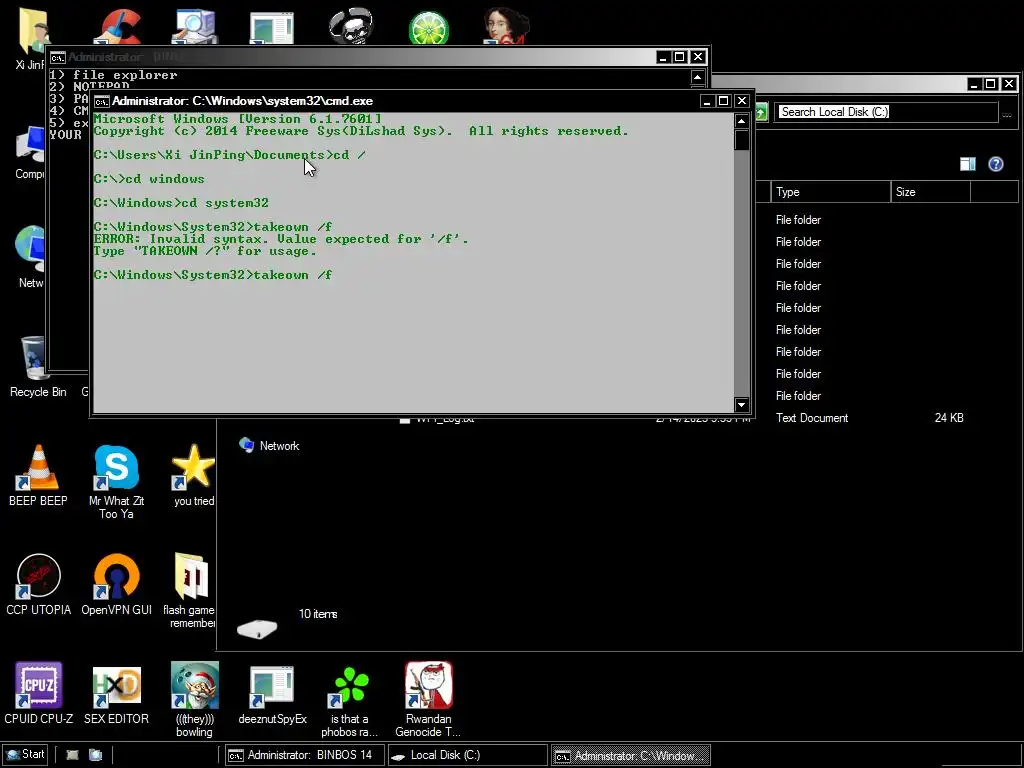Click the 24 KB size cell
1024x768 pixels.
(948, 418)
